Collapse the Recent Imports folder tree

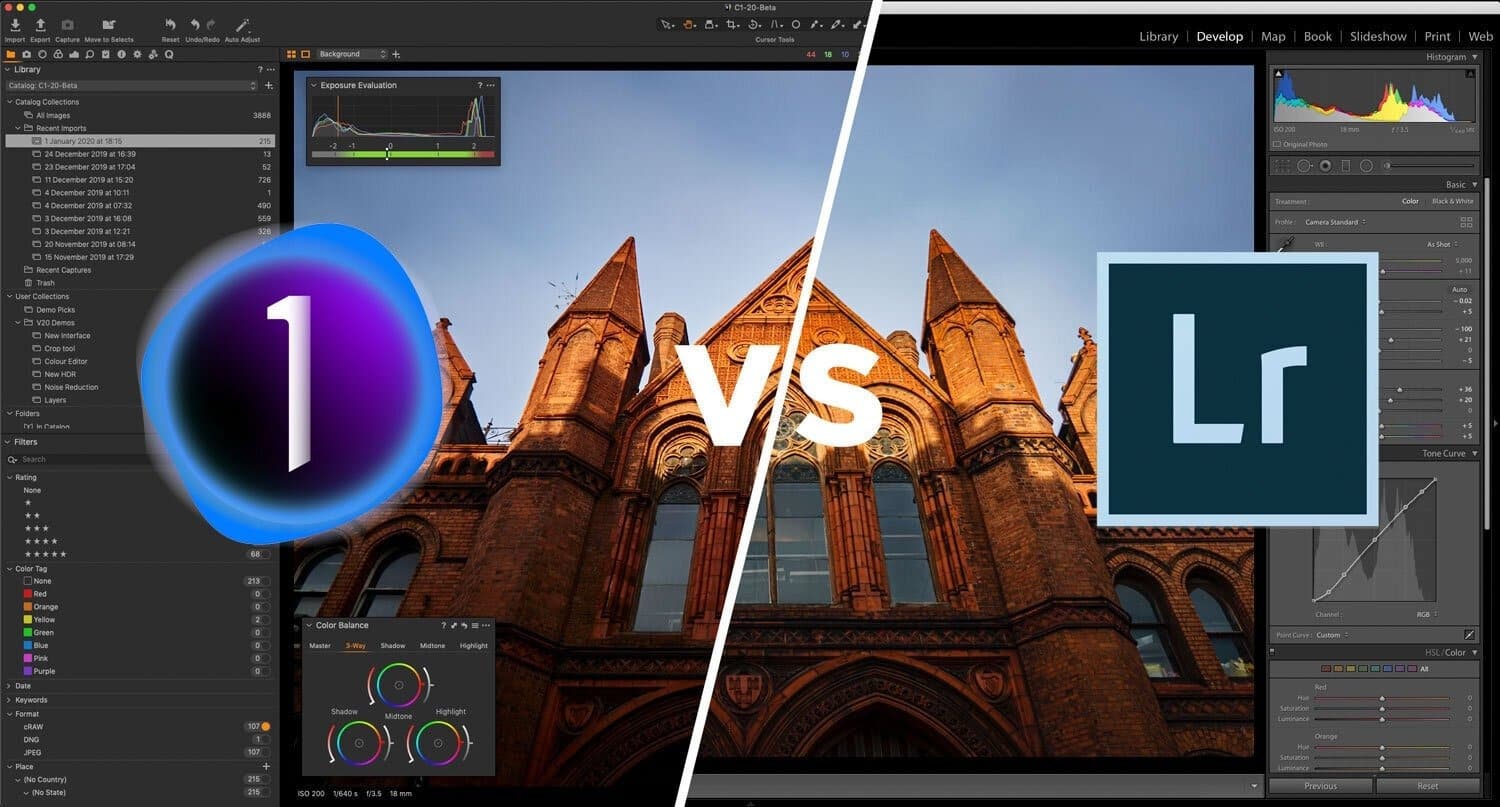[20, 128]
